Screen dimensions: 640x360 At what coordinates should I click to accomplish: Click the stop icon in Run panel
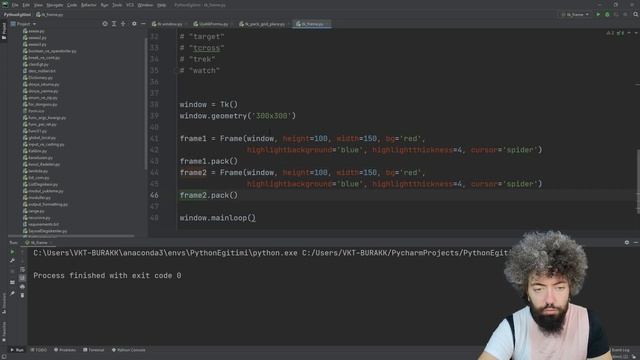click(12, 271)
